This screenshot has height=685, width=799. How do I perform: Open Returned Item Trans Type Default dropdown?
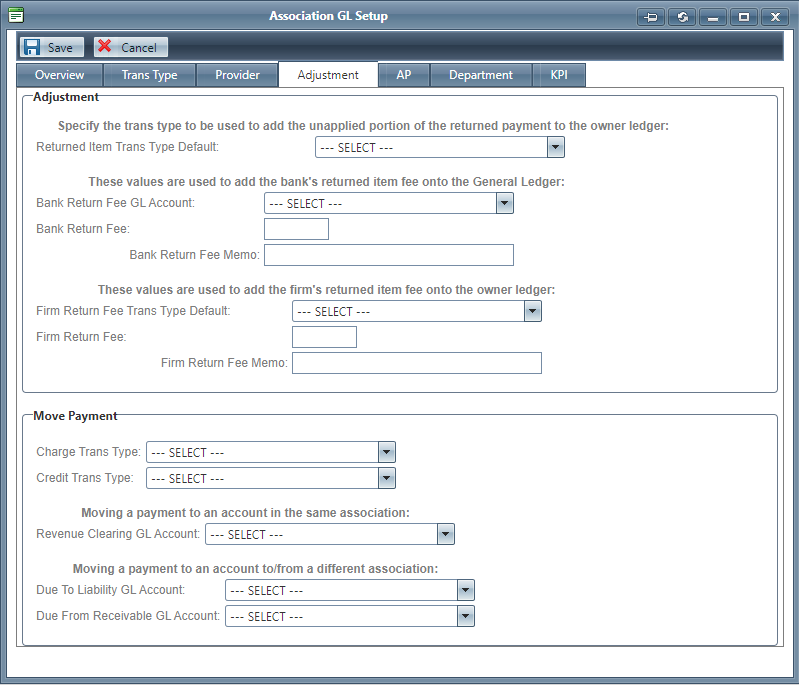pyautogui.click(x=555, y=147)
